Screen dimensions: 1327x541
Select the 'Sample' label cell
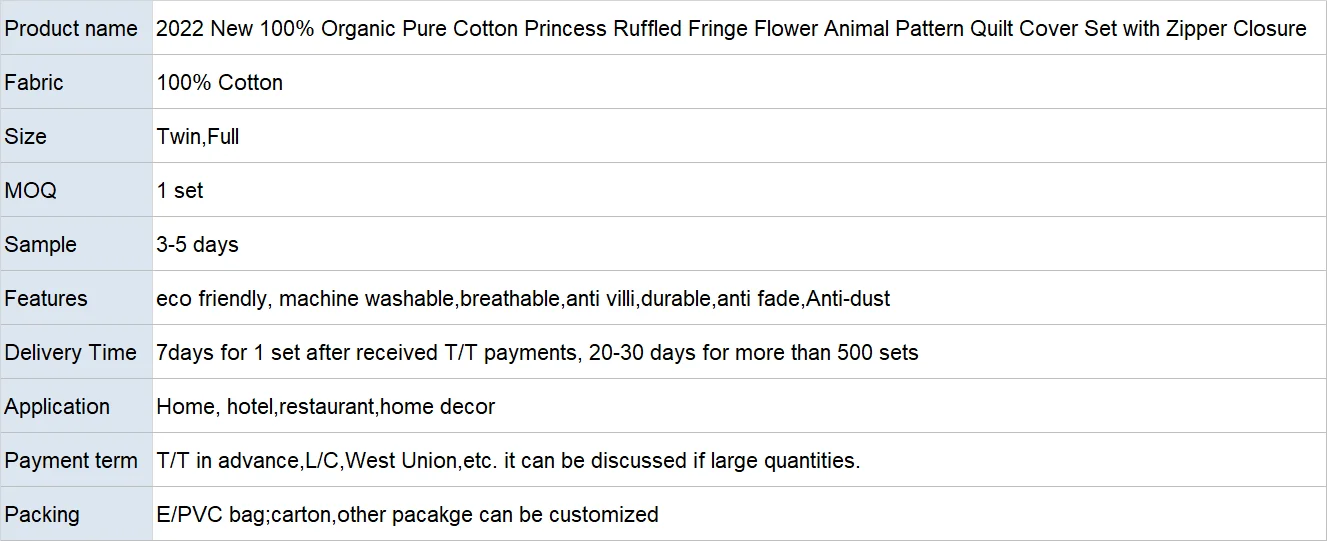pos(76,244)
